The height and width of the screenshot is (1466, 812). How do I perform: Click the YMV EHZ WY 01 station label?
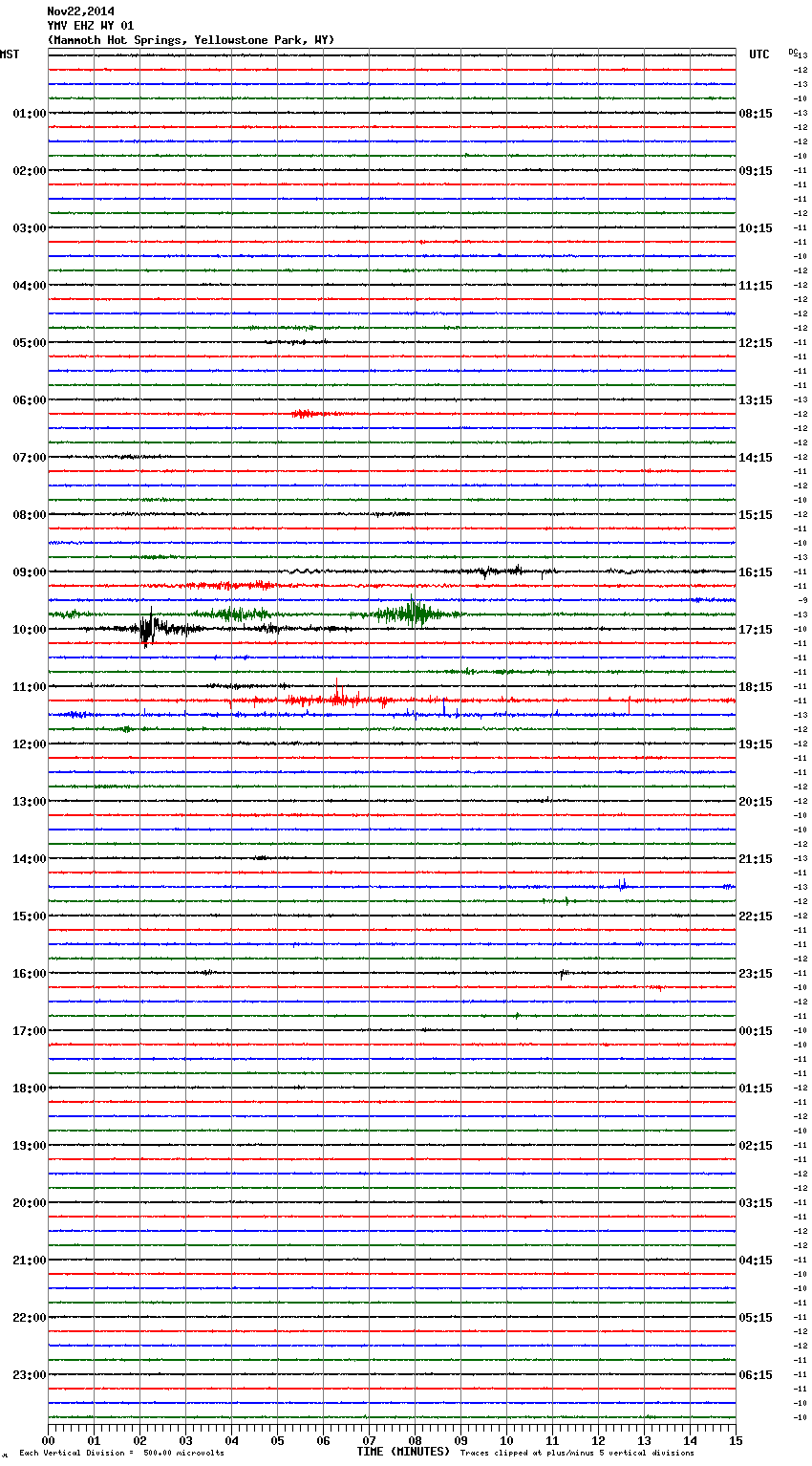click(x=91, y=26)
